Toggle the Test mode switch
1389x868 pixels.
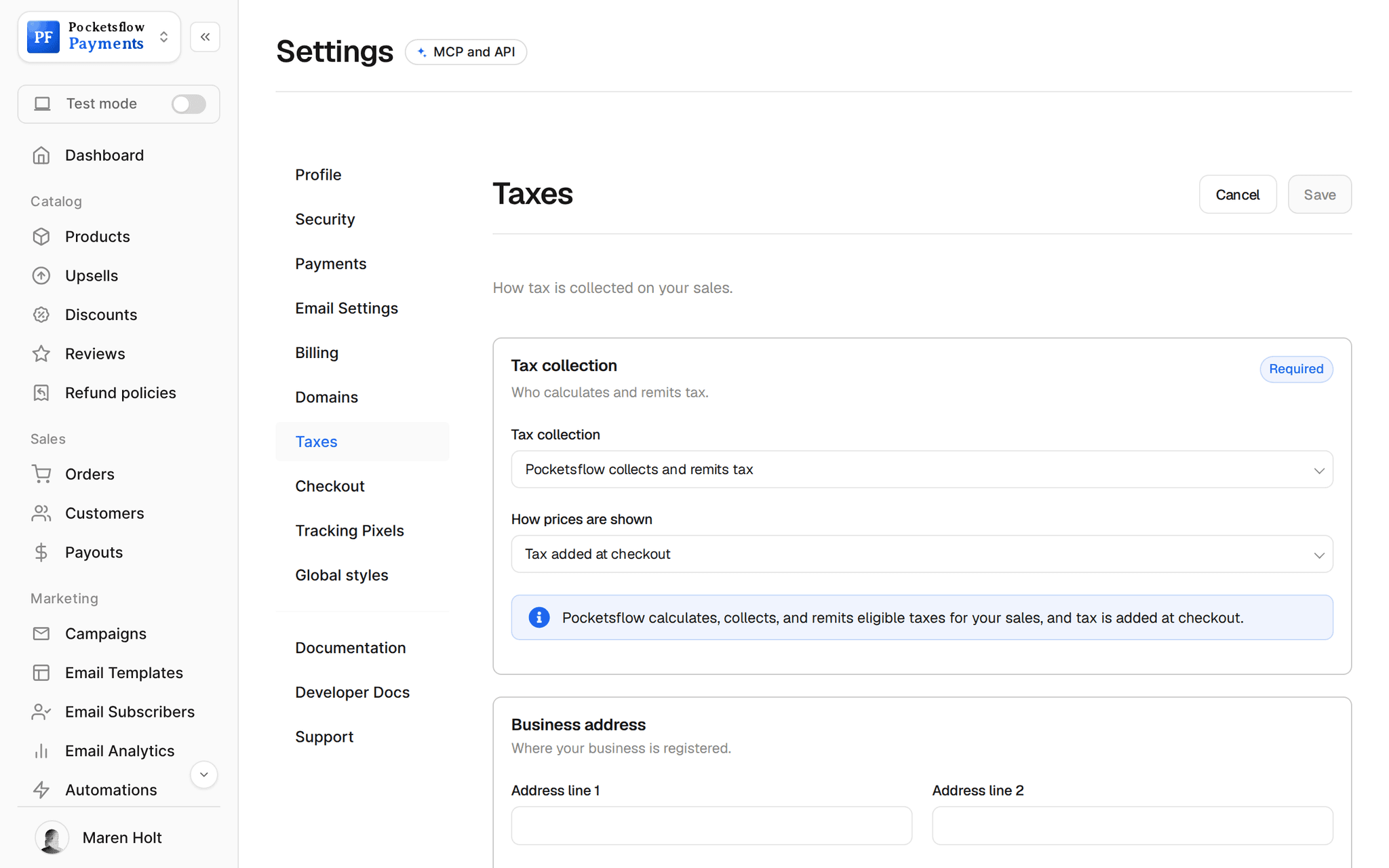189,104
